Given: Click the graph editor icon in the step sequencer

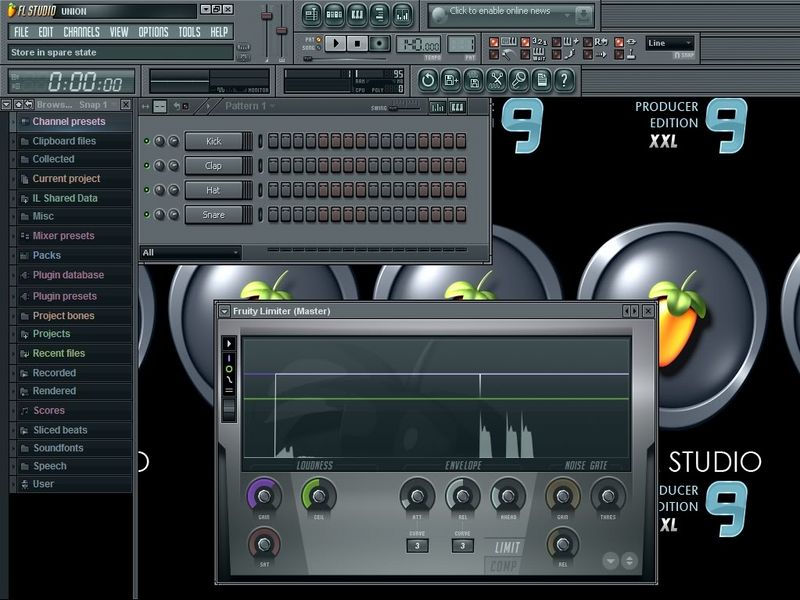Looking at the screenshot, I should click(438, 107).
